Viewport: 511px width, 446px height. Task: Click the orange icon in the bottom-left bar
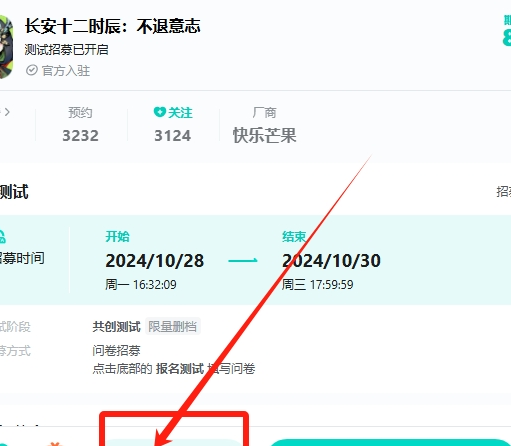(55, 444)
